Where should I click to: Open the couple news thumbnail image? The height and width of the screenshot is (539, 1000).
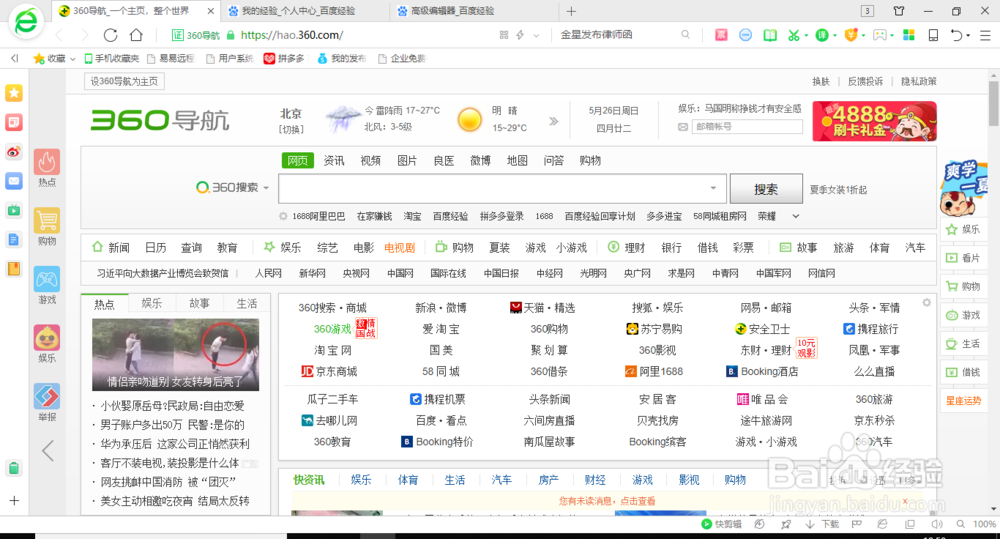(x=175, y=355)
